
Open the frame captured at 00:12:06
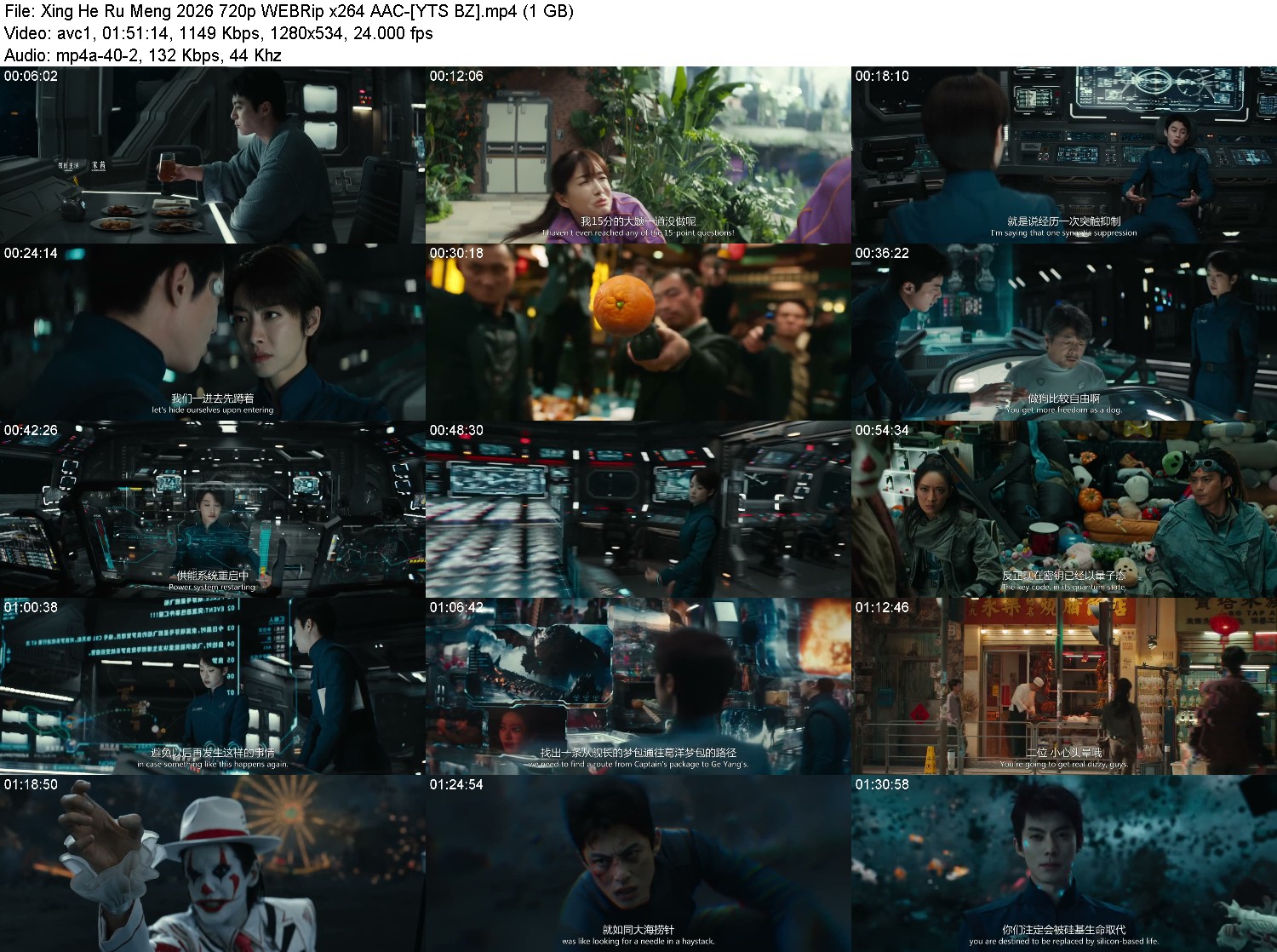click(638, 155)
